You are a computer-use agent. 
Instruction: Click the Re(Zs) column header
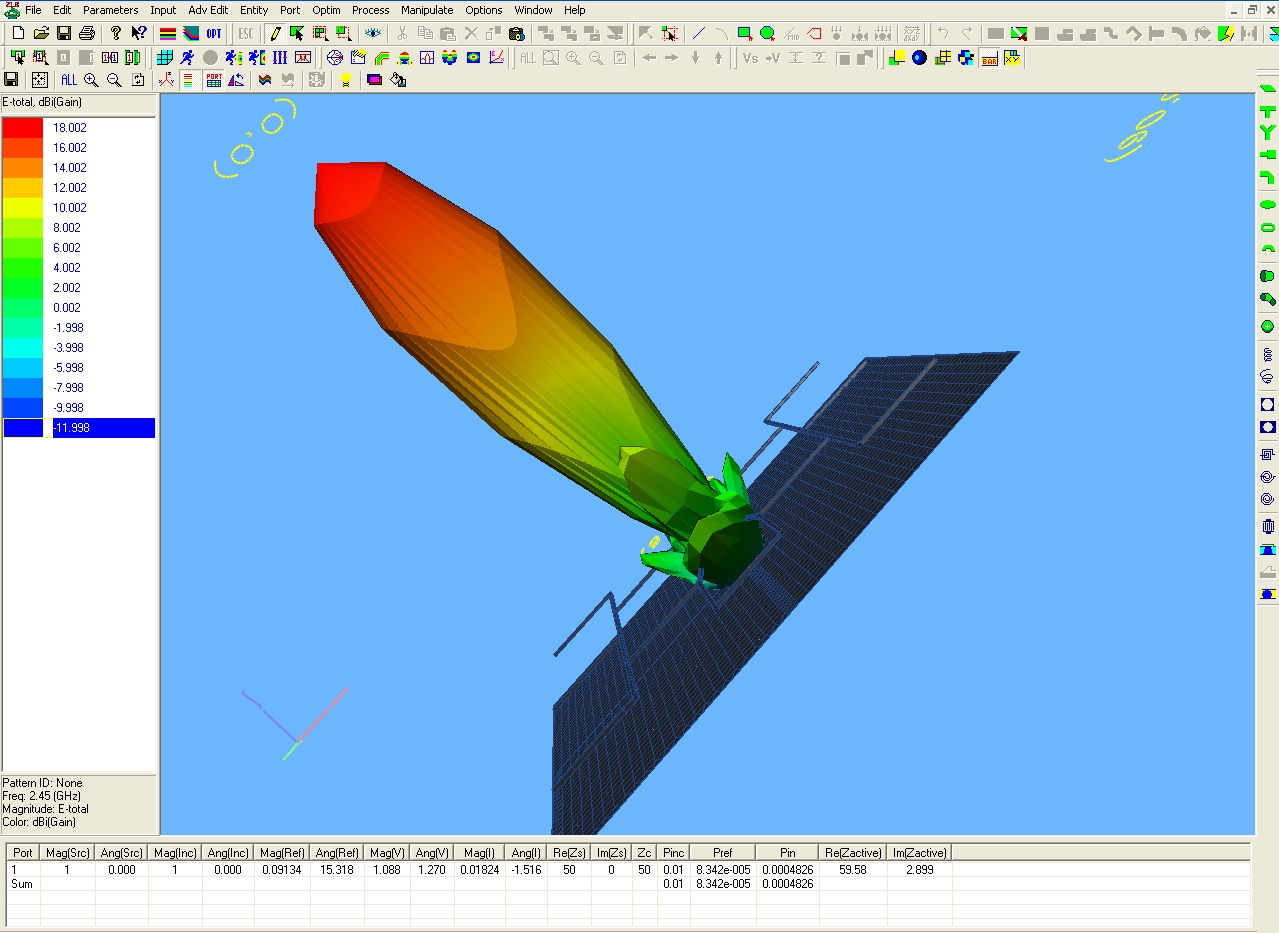(x=569, y=853)
